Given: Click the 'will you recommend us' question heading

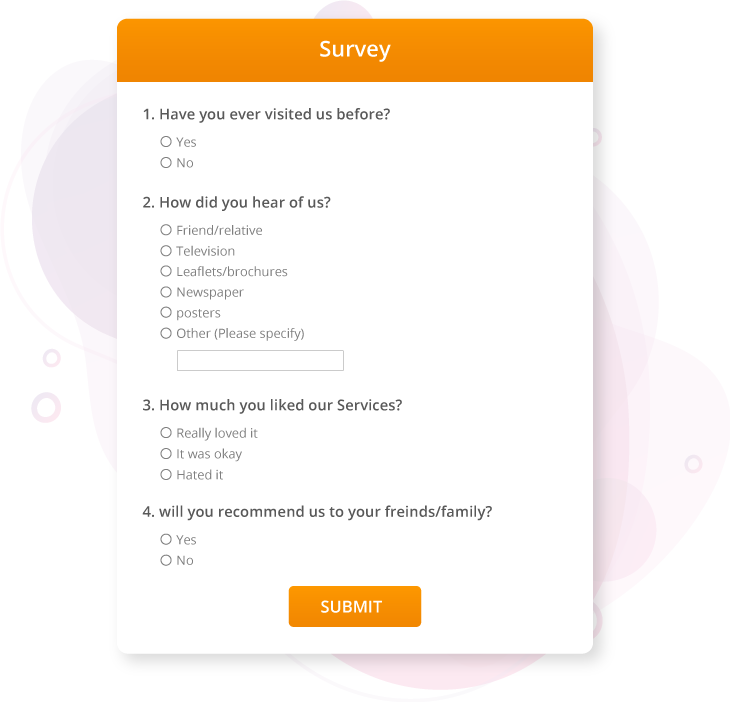Looking at the screenshot, I should point(317,512).
